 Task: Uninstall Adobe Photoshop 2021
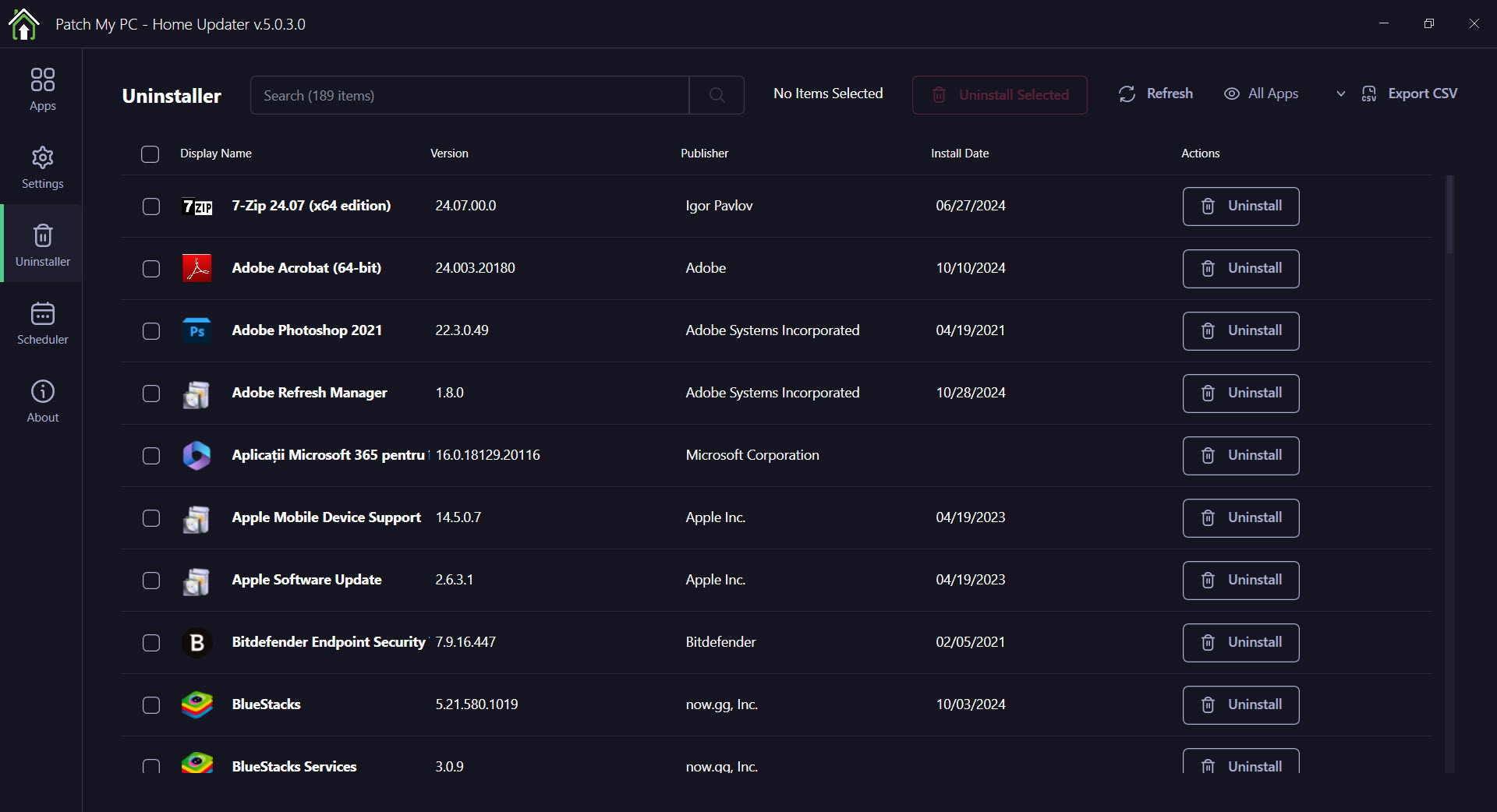[1240, 330]
